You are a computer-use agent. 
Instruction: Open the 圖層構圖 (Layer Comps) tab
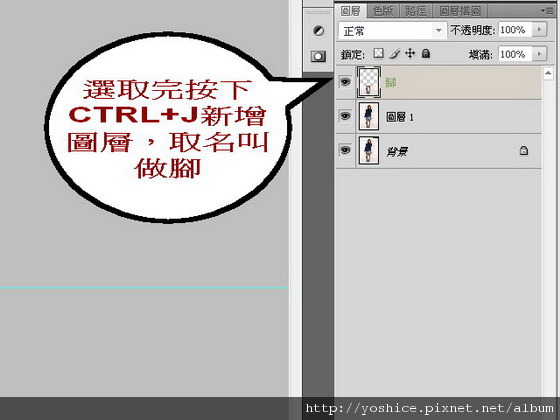460,11
